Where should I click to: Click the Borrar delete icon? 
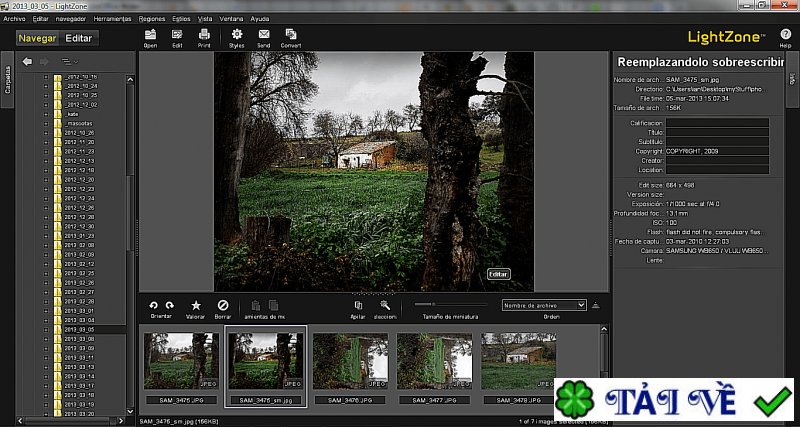(223, 305)
